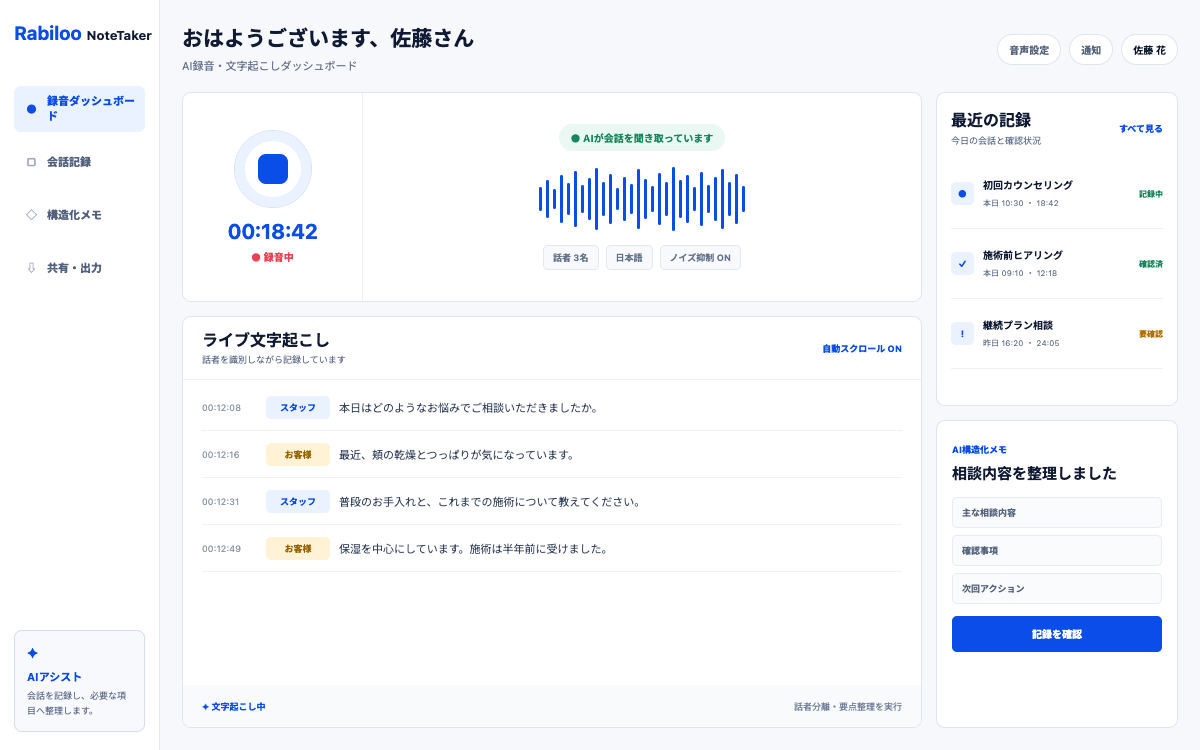The width and height of the screenshot is (1200, 750).
Task: Stop recording with the blue stop button
Action: coord(273,169)
